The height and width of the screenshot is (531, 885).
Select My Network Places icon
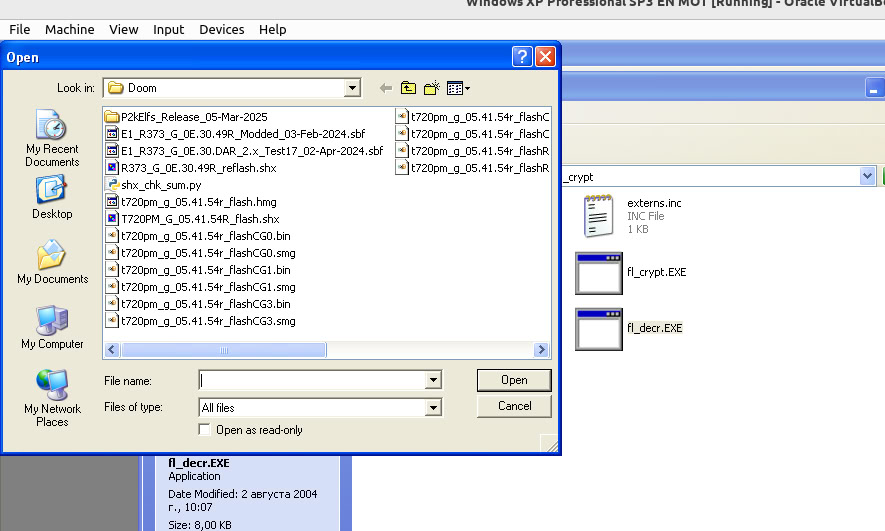[52, 398]
